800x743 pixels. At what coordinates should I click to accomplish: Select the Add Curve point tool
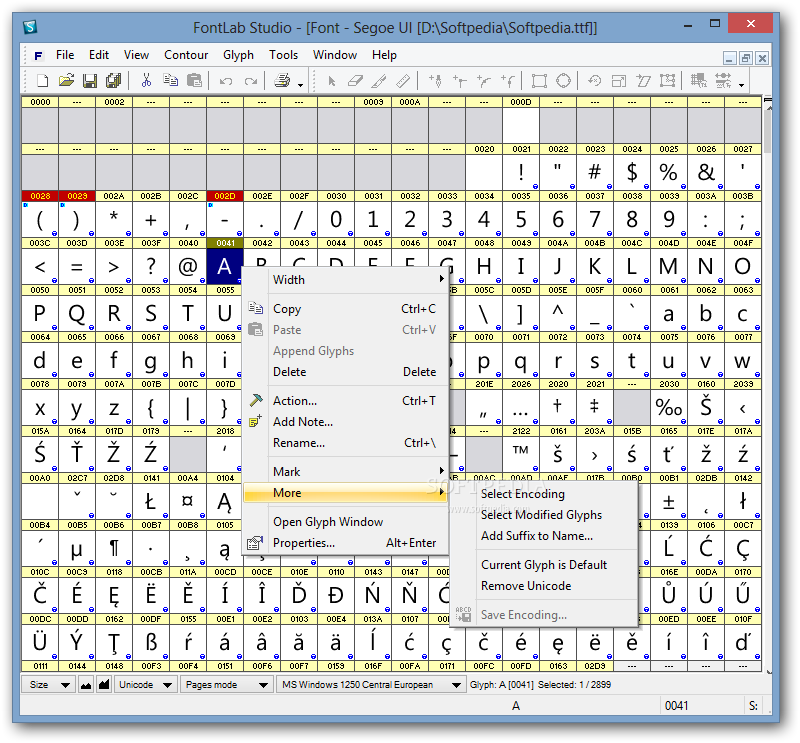point(484,81)
